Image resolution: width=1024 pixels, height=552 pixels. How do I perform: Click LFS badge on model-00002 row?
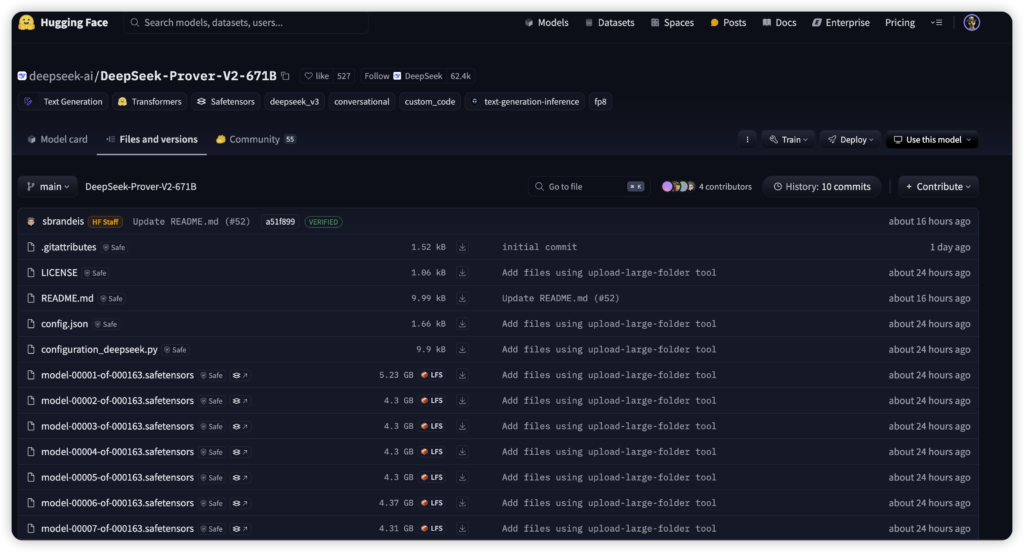pyautogui.click(x=432, y=400)
